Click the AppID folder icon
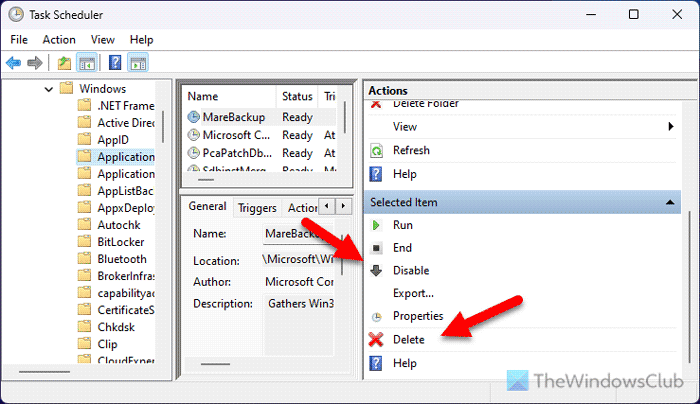700x404 pixels. click(x=84, y=139)
